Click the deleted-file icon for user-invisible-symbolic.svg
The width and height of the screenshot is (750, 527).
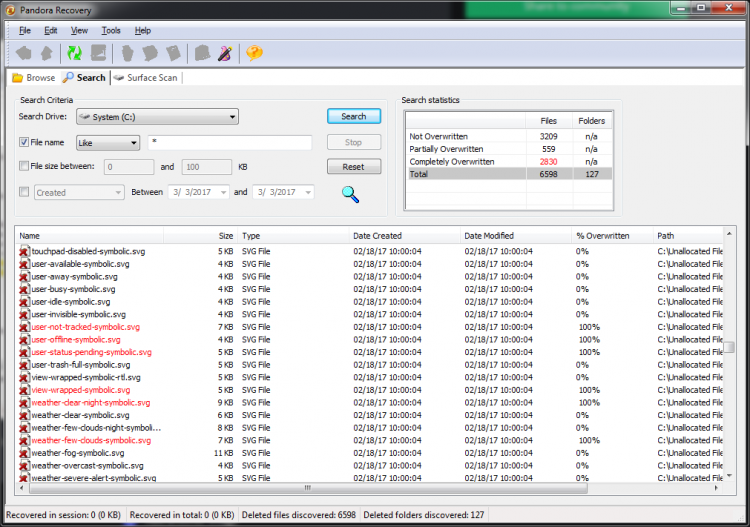click(24, 314)
